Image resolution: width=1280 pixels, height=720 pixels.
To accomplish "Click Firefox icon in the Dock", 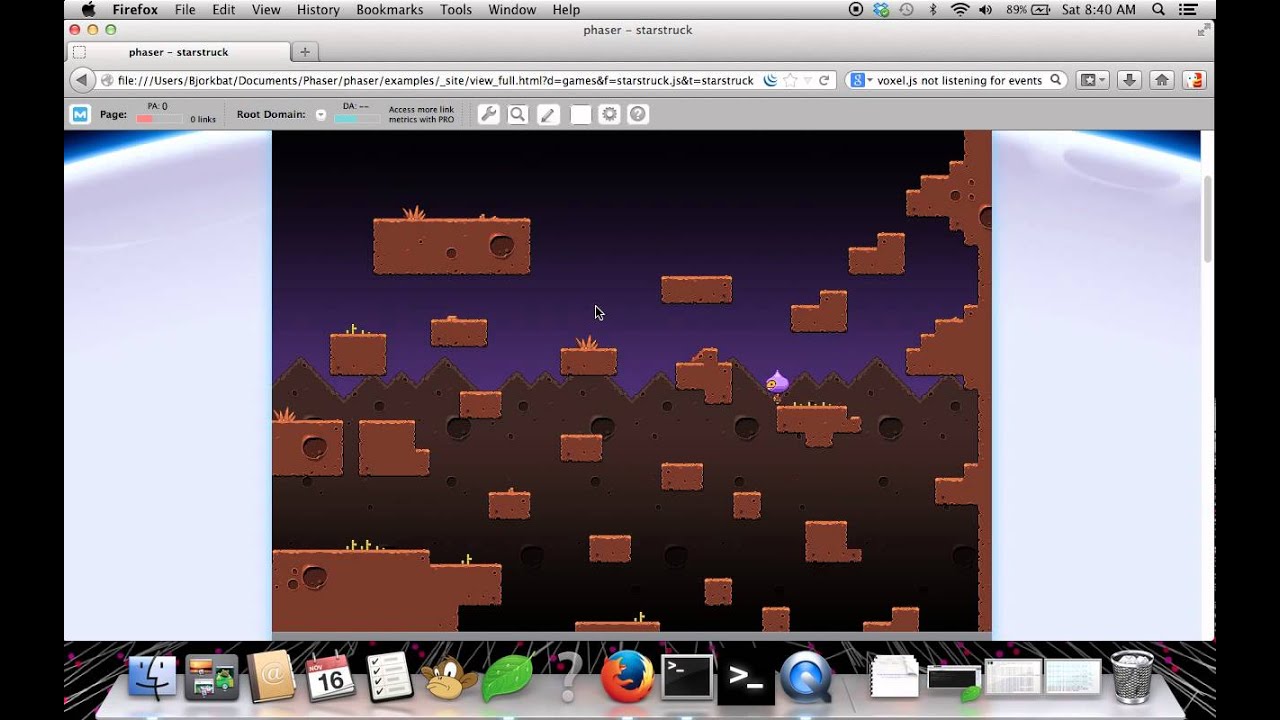I will pyautogui.click(x=627, y=677).
